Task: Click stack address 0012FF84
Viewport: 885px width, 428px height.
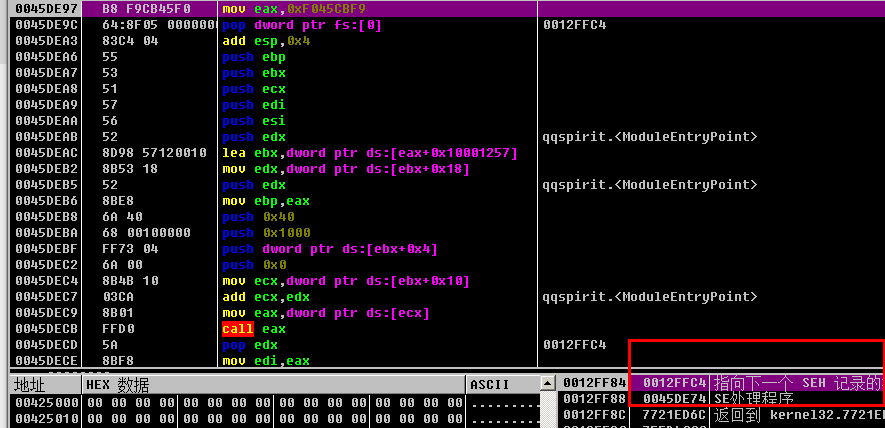Action: [595, 383]
